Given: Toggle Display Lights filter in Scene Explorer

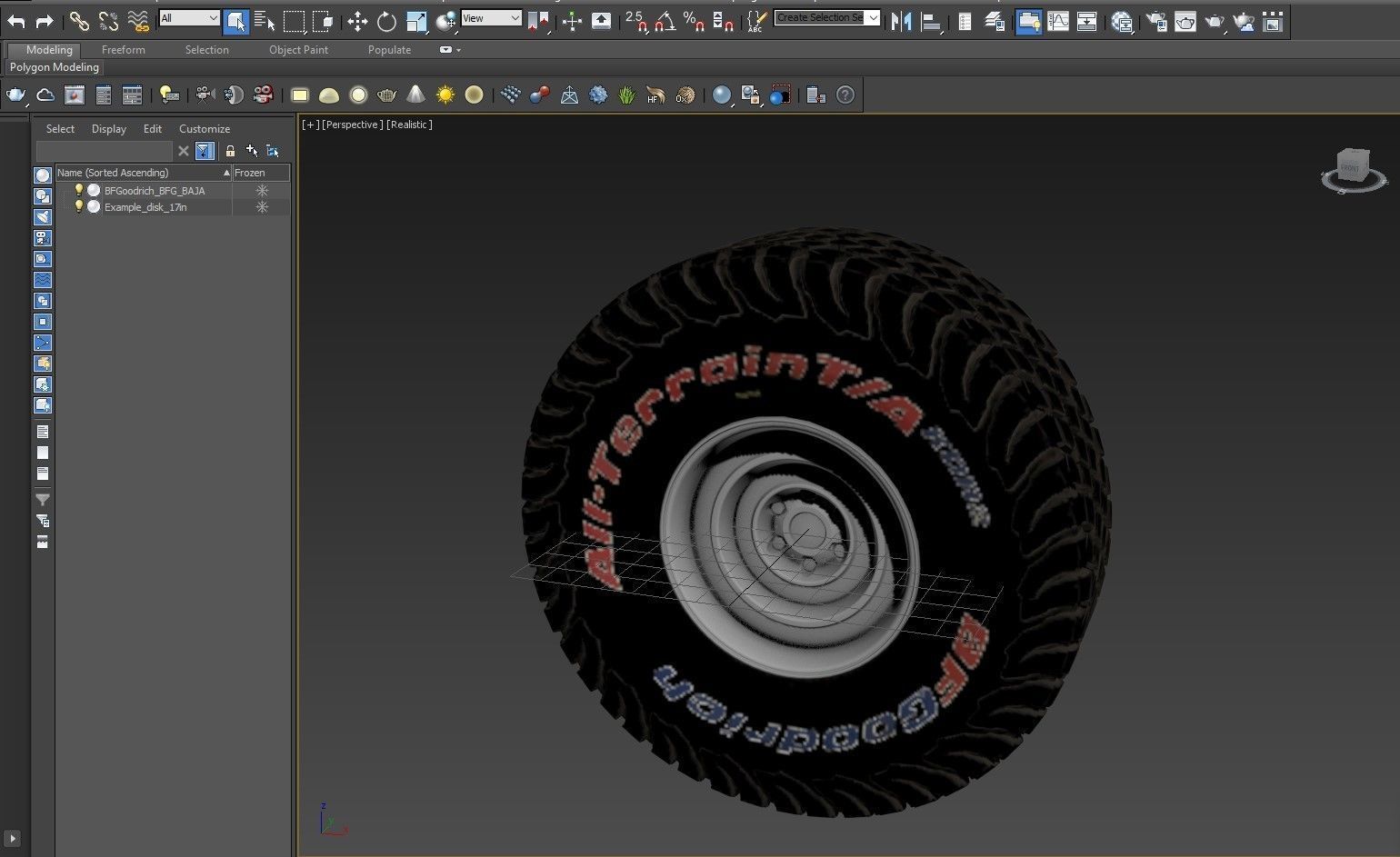Looking at the screenshot, I should (x=43, y=217).
